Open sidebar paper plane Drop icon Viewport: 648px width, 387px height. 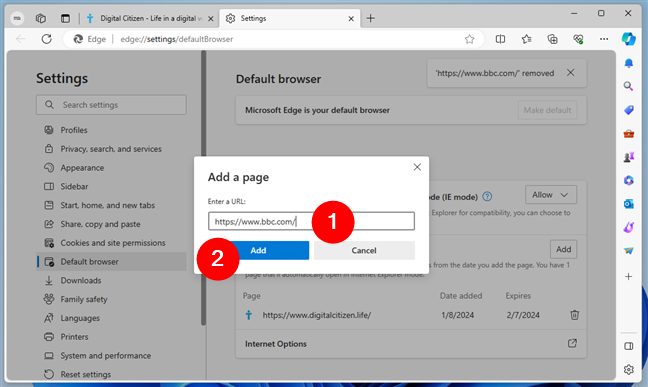(629, 251)
